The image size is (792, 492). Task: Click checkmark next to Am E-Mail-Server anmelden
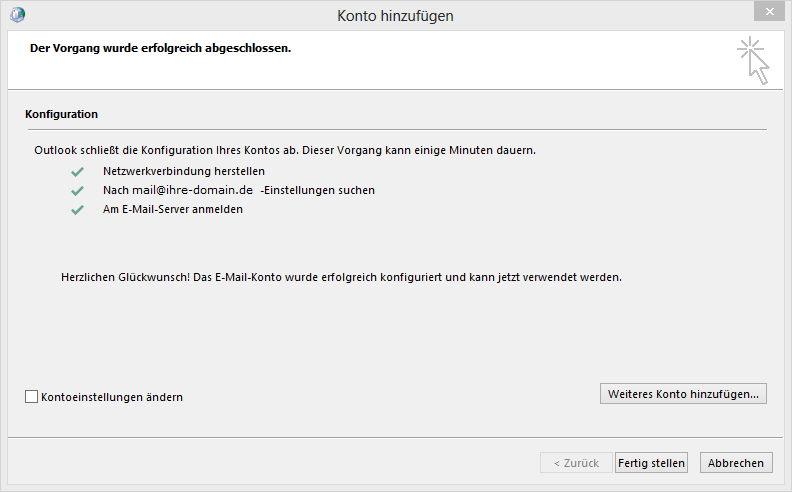click(x=77, y=210)
